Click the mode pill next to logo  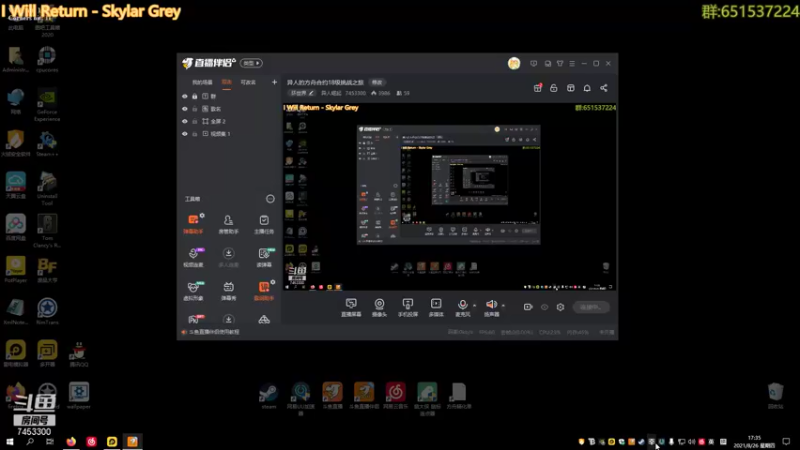(251, 63)
